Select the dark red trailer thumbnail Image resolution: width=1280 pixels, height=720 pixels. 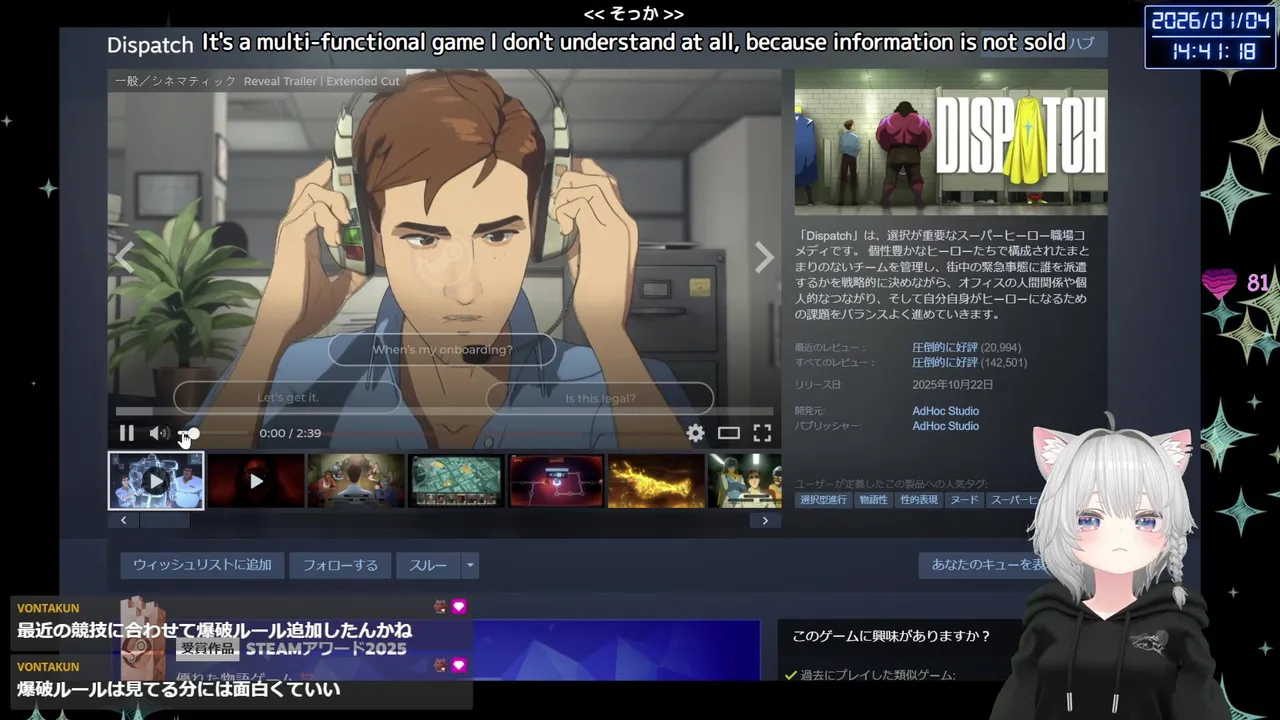[x=256, y=481]
